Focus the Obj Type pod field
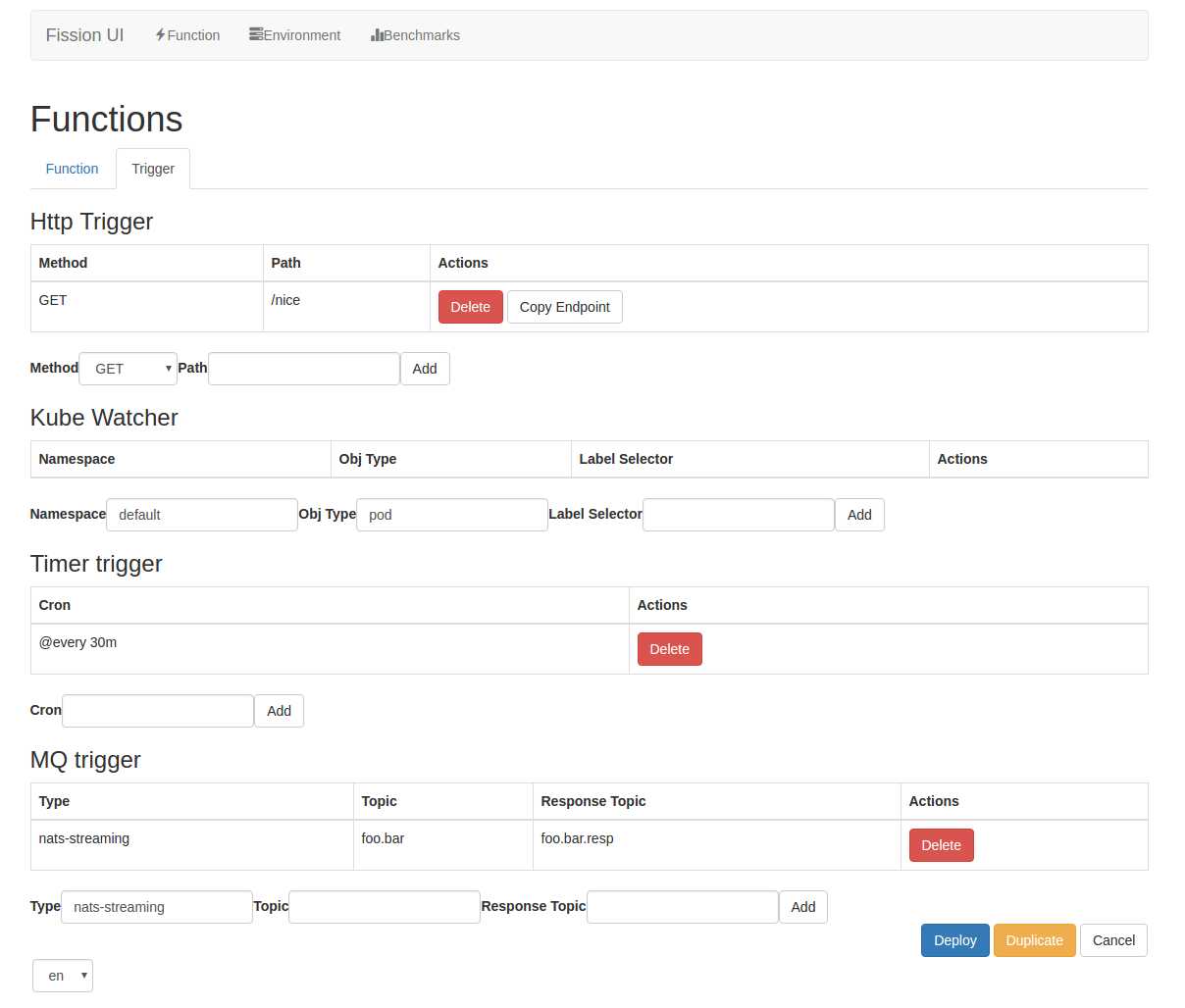Screen dimensions: 1185x1008 click(x=452, y=515)
